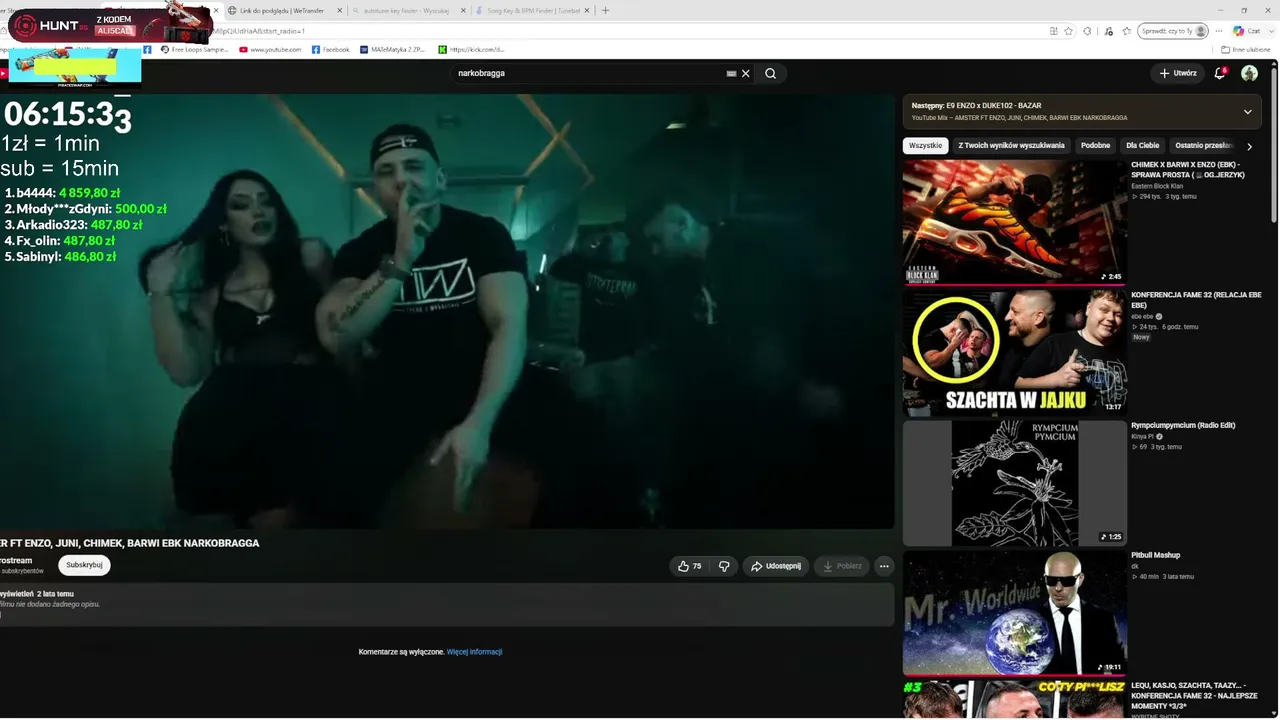Open the YouTube account avatar menu
This screenshot has height=720, width=1280.
pyautogui.click(x=1249, y=73)
